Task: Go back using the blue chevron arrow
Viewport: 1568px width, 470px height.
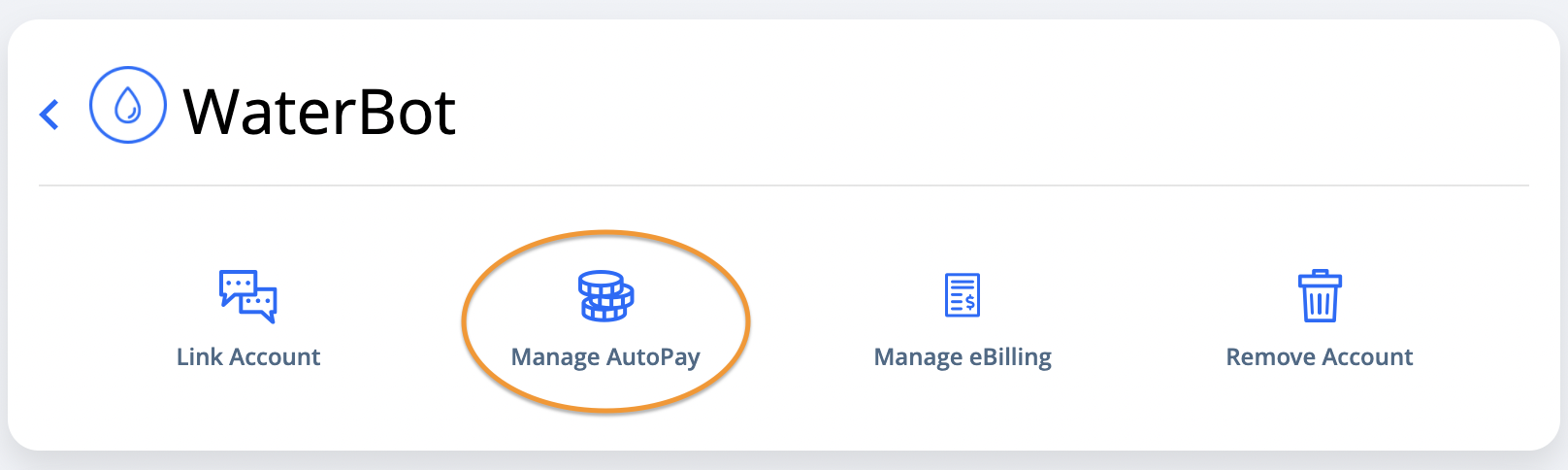Action: (x=49, y=115)
